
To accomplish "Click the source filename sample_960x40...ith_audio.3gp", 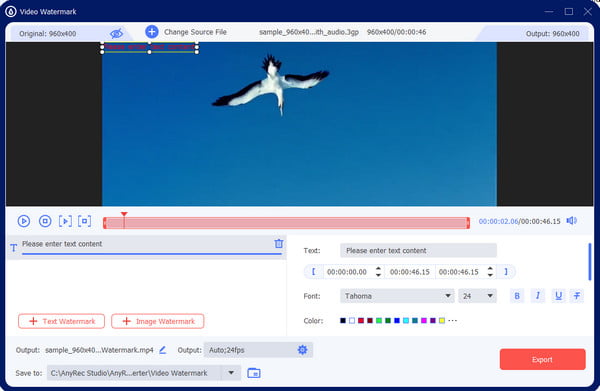I will point(309,32).
